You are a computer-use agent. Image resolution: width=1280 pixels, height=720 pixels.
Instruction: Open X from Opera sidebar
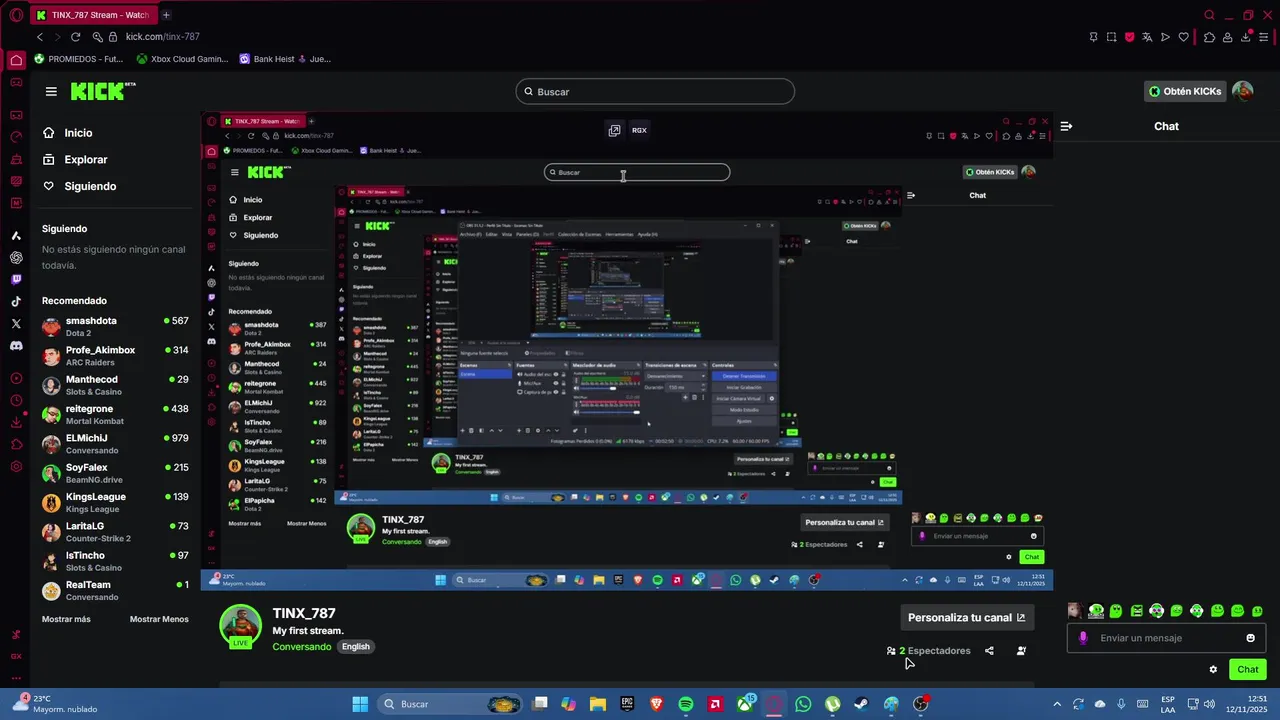point(16,324)
